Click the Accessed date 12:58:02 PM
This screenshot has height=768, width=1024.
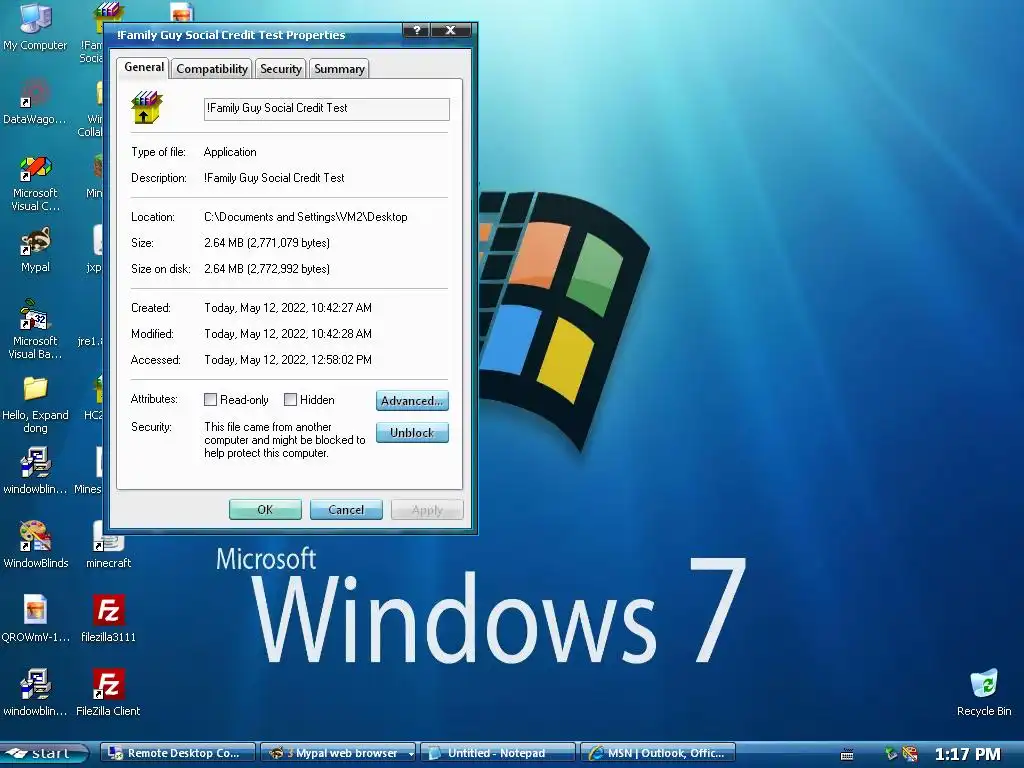(287, 360)
